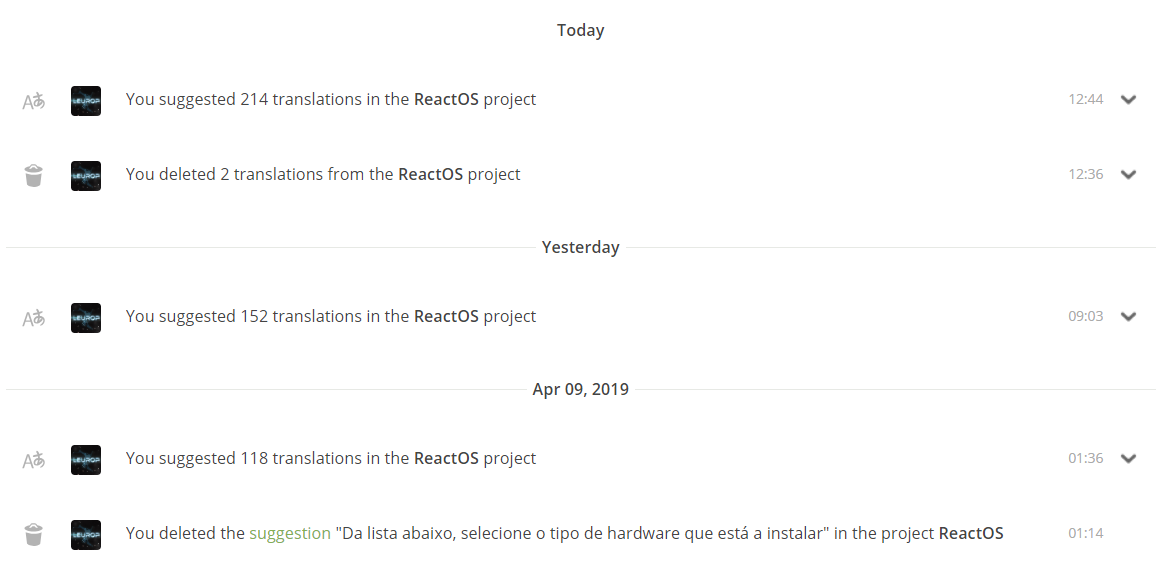The width and height of the screenshot is (1164, 583).
Task: Click translation icon beside 118 translations entry
Action: pyautogui.click(x=34, y=459)
